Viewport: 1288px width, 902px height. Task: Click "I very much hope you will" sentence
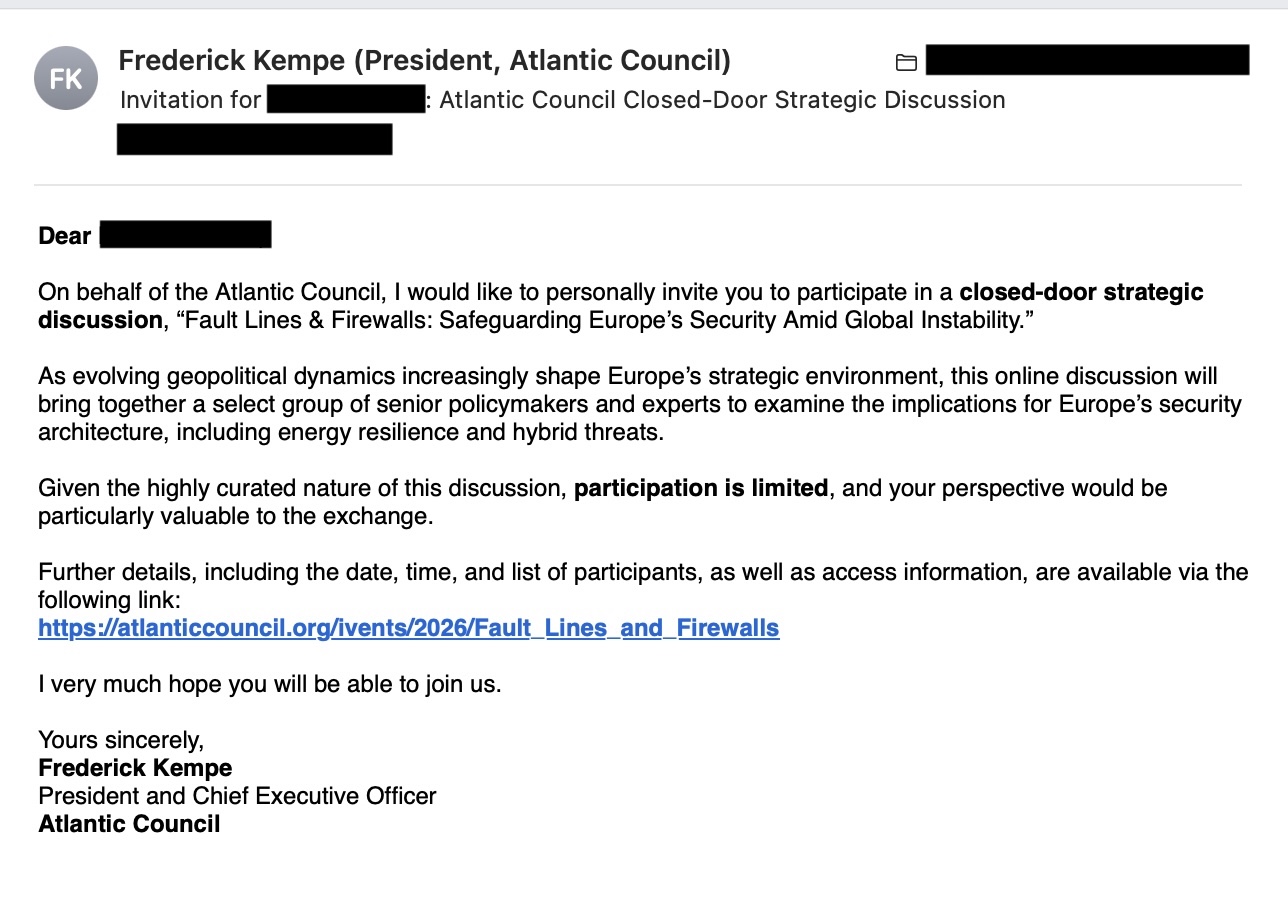point(269,684)
